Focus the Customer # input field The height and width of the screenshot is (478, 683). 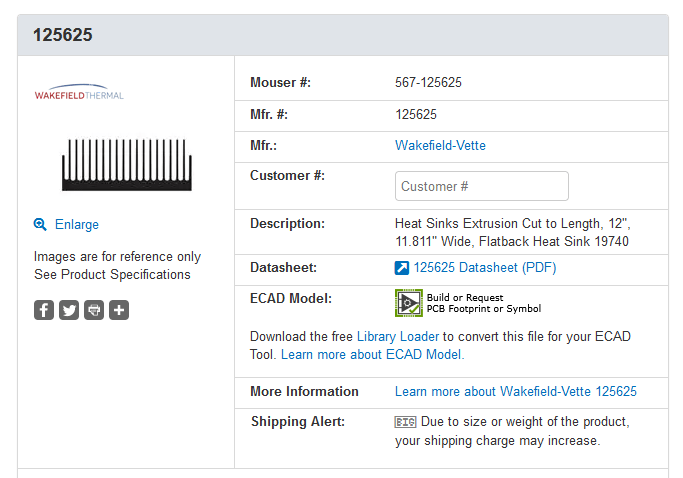[x=481, y=186]
